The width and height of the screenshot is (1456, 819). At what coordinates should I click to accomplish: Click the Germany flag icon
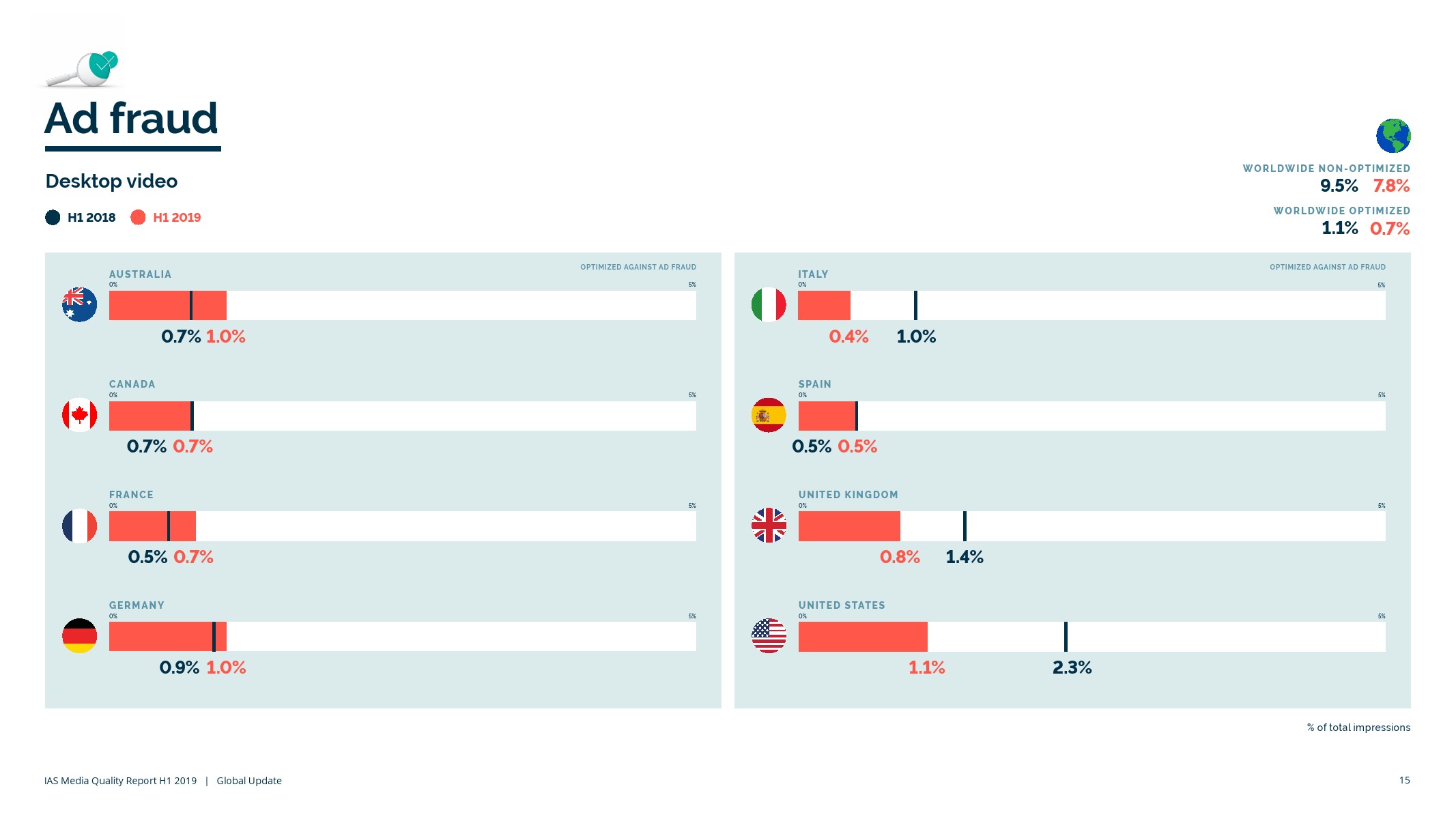79,636
